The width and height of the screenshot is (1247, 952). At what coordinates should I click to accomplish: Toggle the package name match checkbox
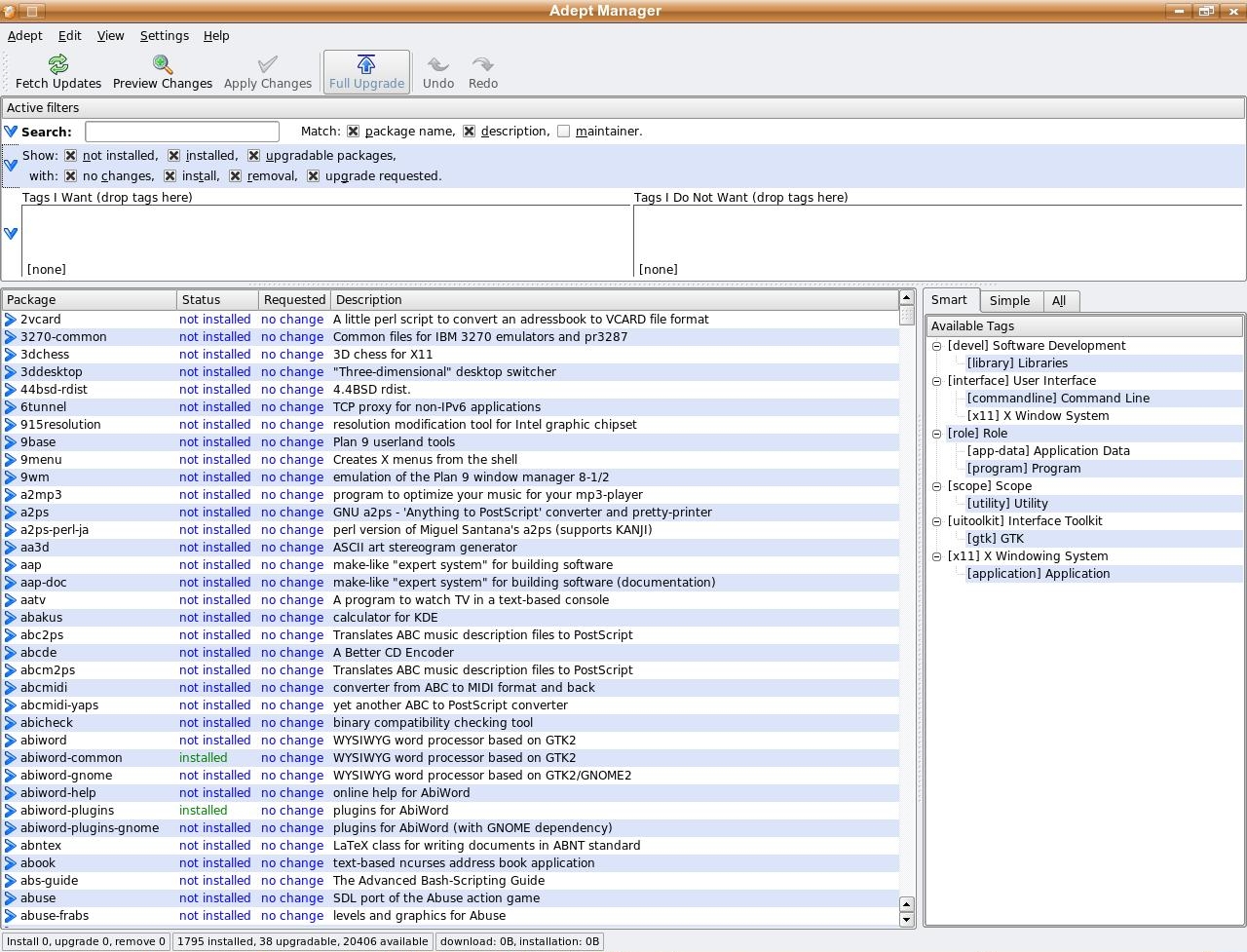[353, 132]
